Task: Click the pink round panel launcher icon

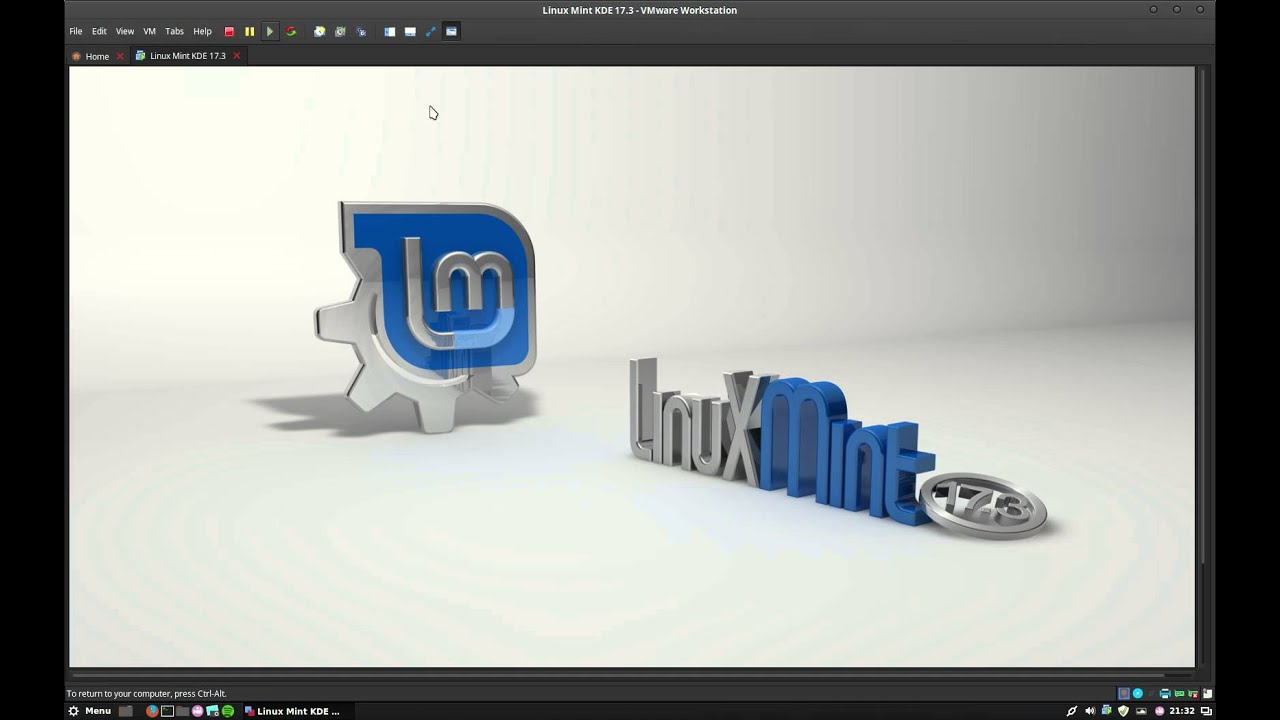Action: 197,711
